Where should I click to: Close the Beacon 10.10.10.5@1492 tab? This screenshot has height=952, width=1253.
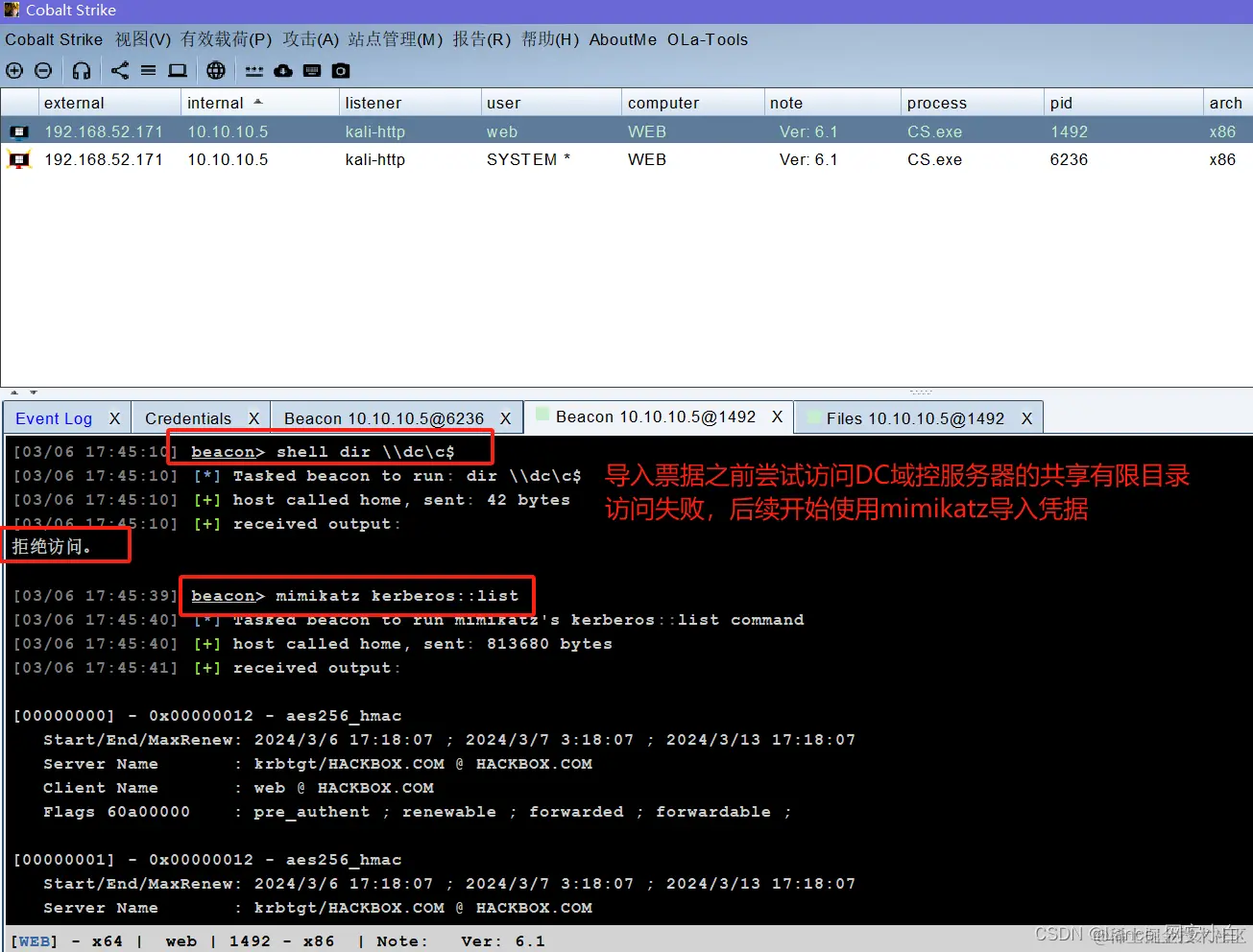777,416
